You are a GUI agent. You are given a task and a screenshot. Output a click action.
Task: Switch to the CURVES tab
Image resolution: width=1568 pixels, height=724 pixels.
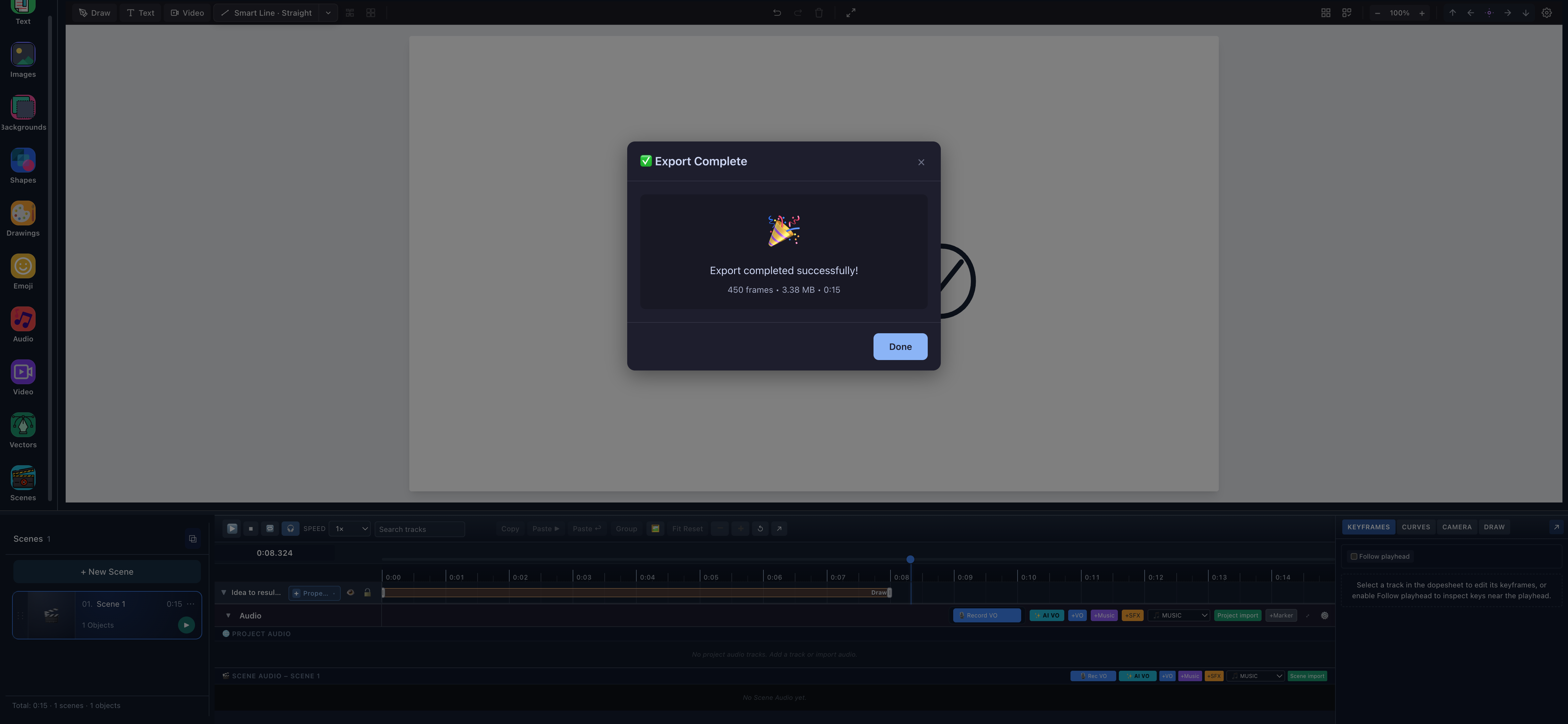1416,527
